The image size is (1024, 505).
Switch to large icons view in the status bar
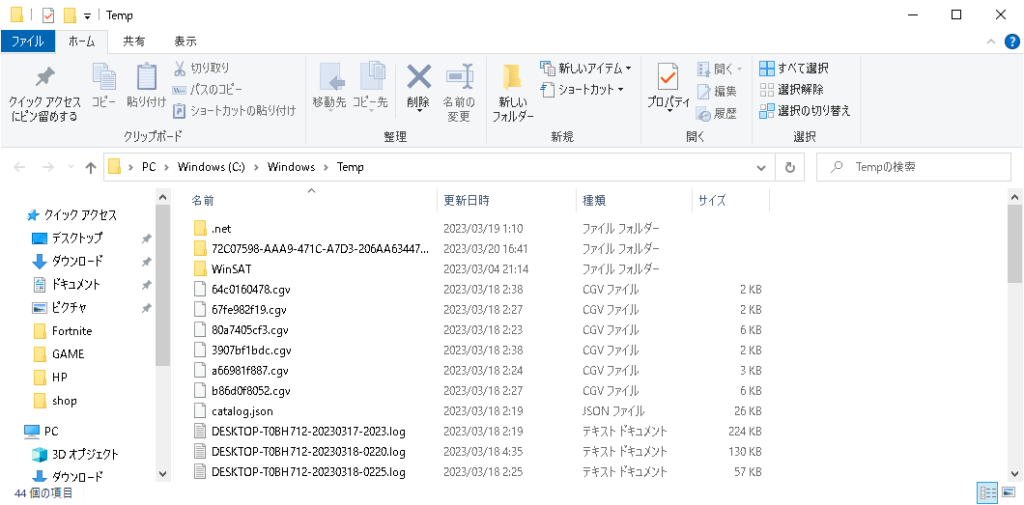[1007, 492]
